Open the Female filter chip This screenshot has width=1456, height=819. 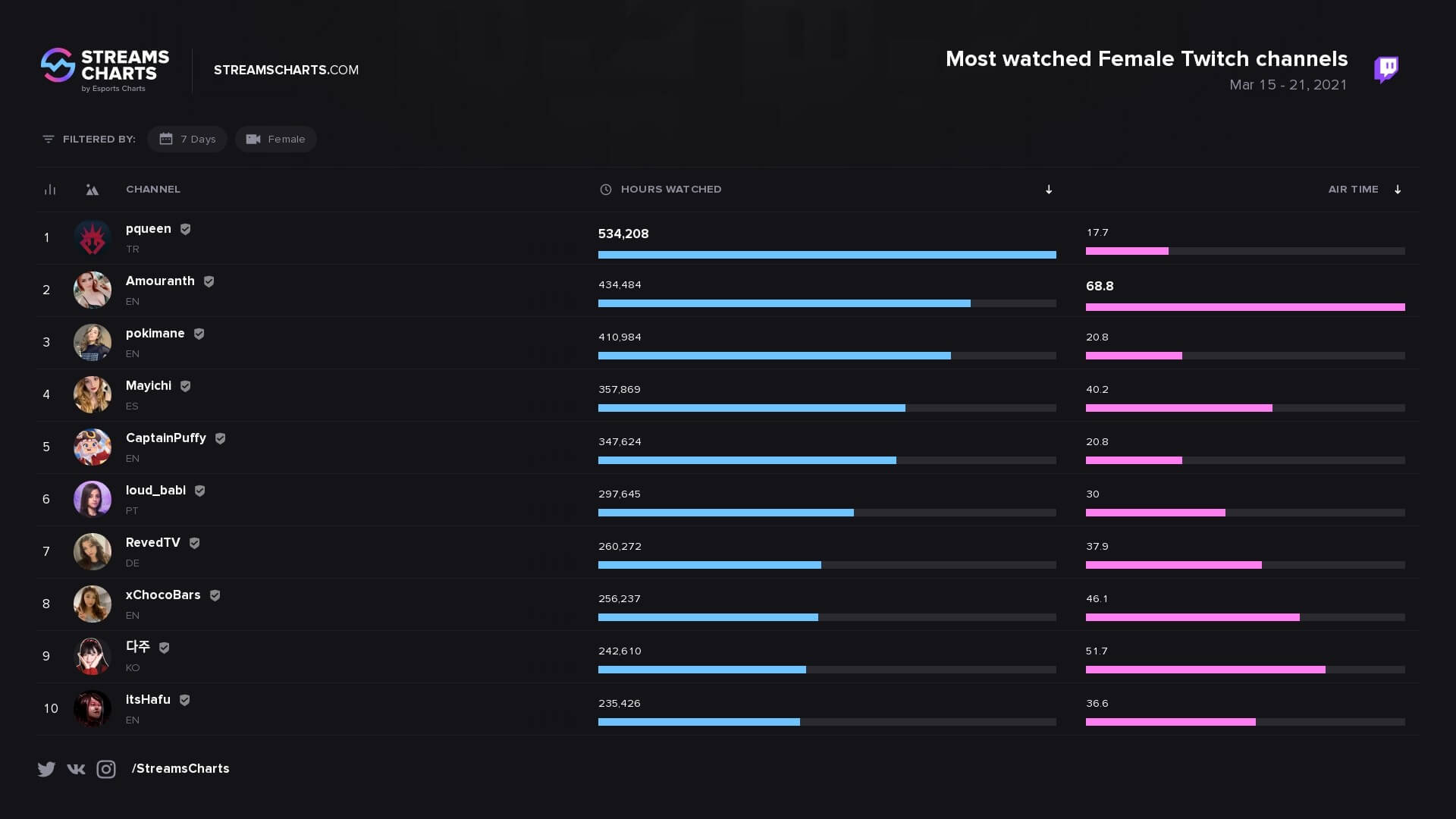pos(276,139)
